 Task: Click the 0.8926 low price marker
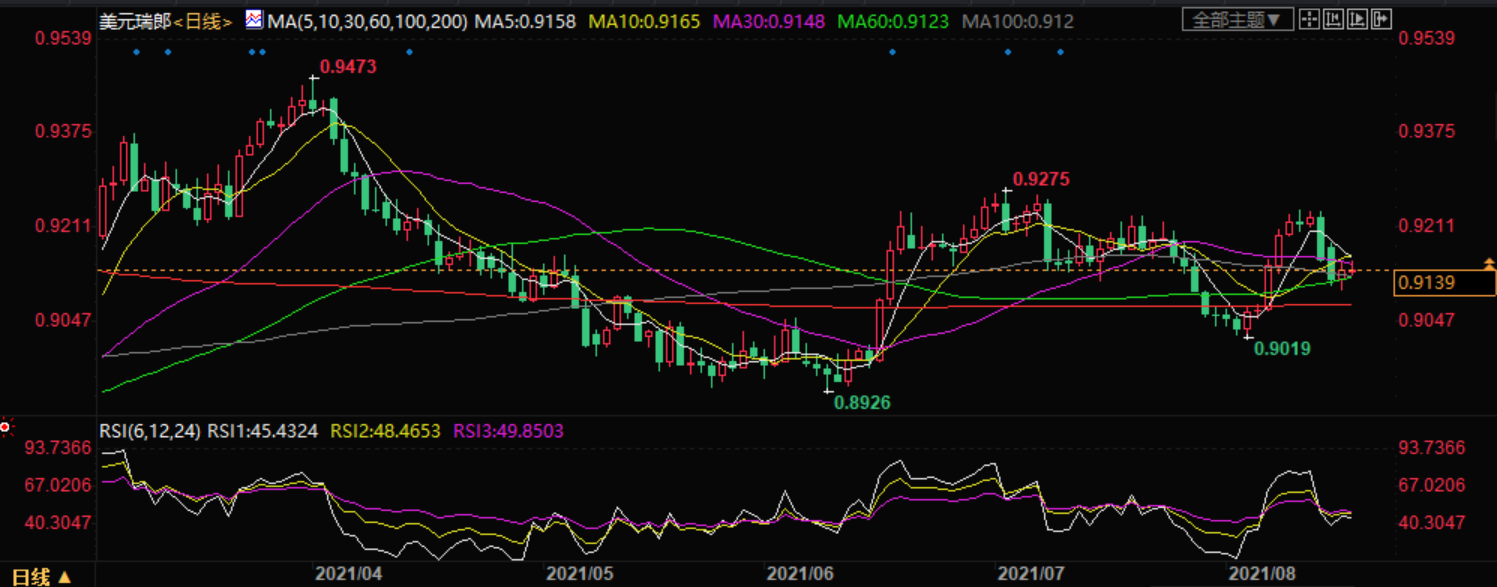[x=860, y=401]
